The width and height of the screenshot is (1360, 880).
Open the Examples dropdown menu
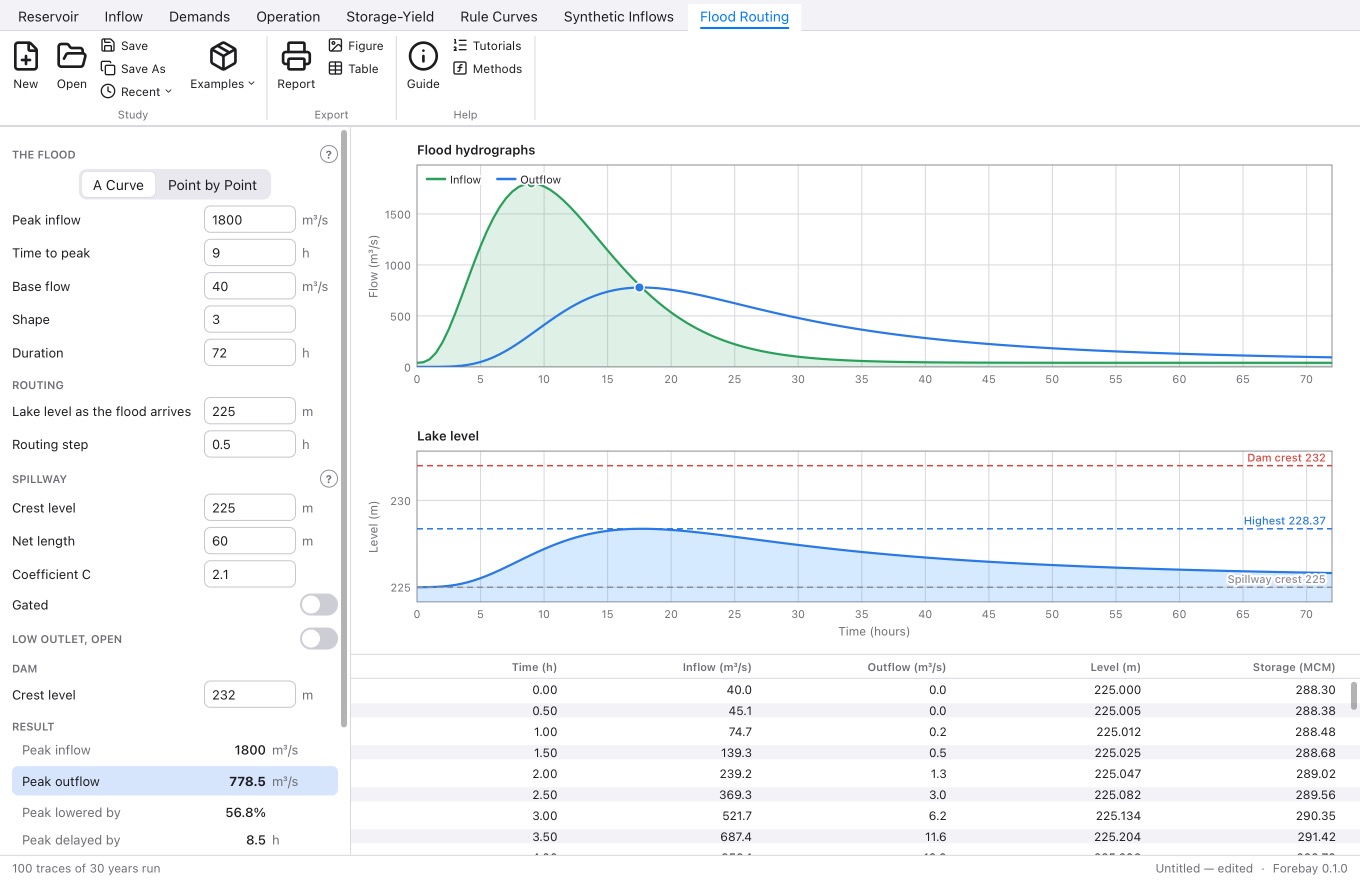223,66
